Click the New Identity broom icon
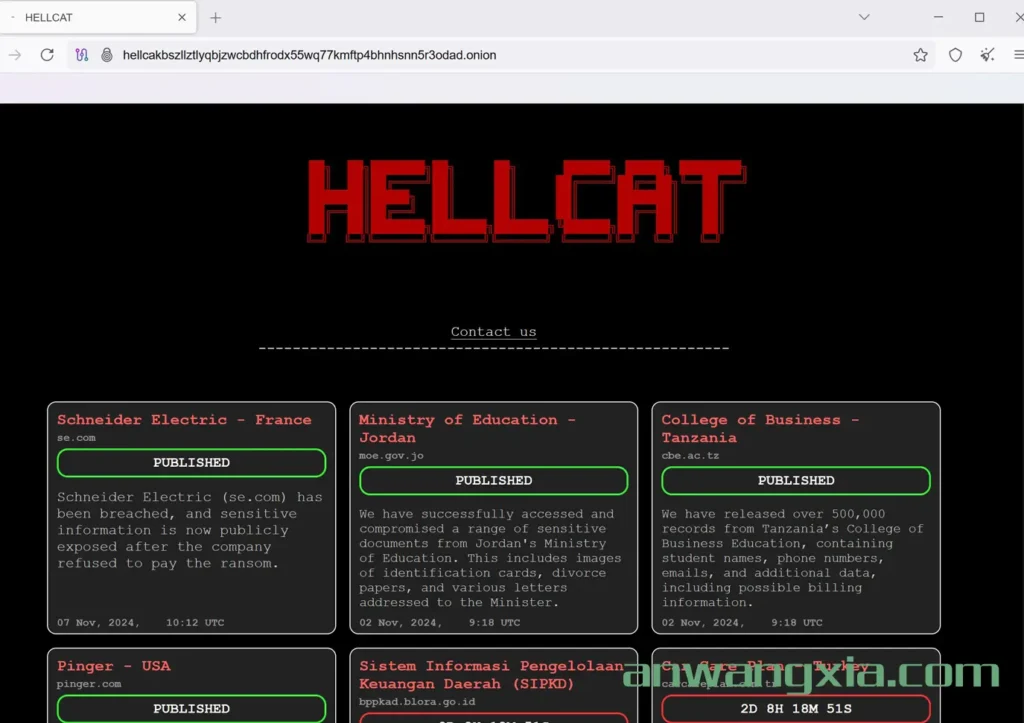Screen dimensions: 1024x723 [x=987, y=55]
